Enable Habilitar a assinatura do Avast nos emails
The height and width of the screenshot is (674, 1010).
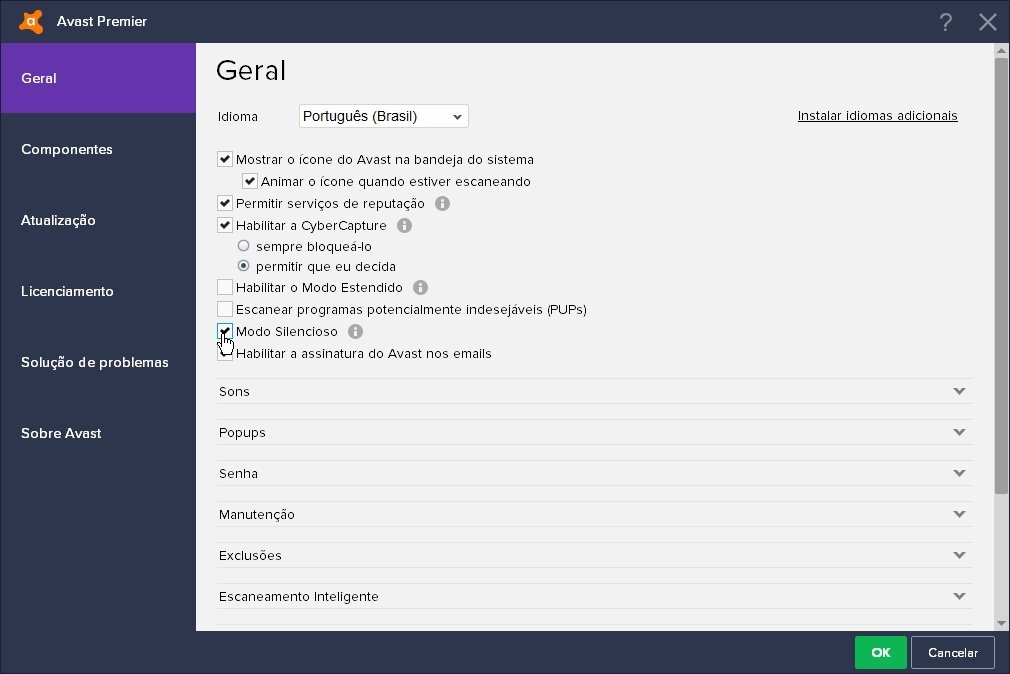[225, 353]
